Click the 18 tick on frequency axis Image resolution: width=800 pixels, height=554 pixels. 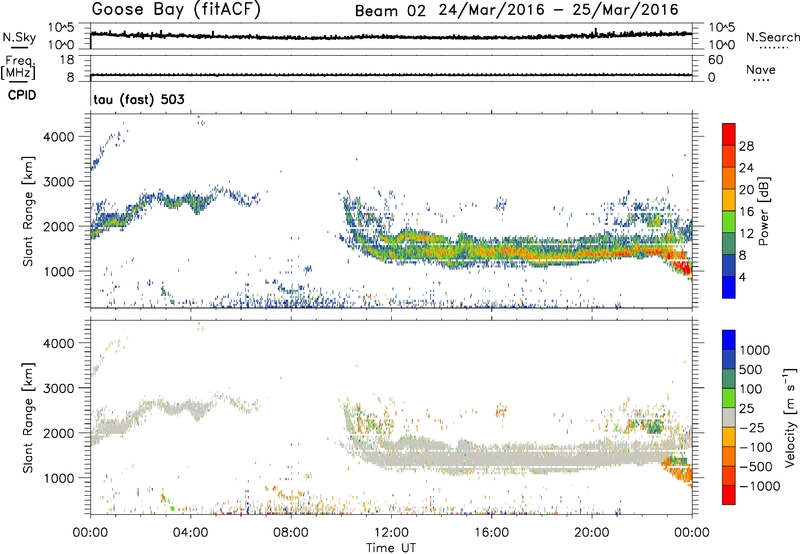67,60
